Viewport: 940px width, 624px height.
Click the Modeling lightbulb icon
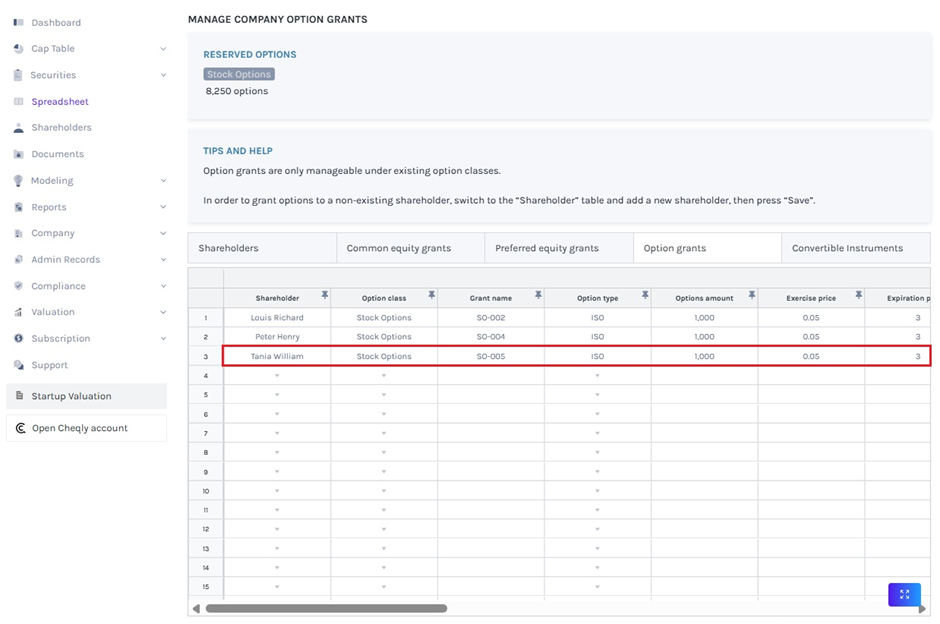click(18, 181)
